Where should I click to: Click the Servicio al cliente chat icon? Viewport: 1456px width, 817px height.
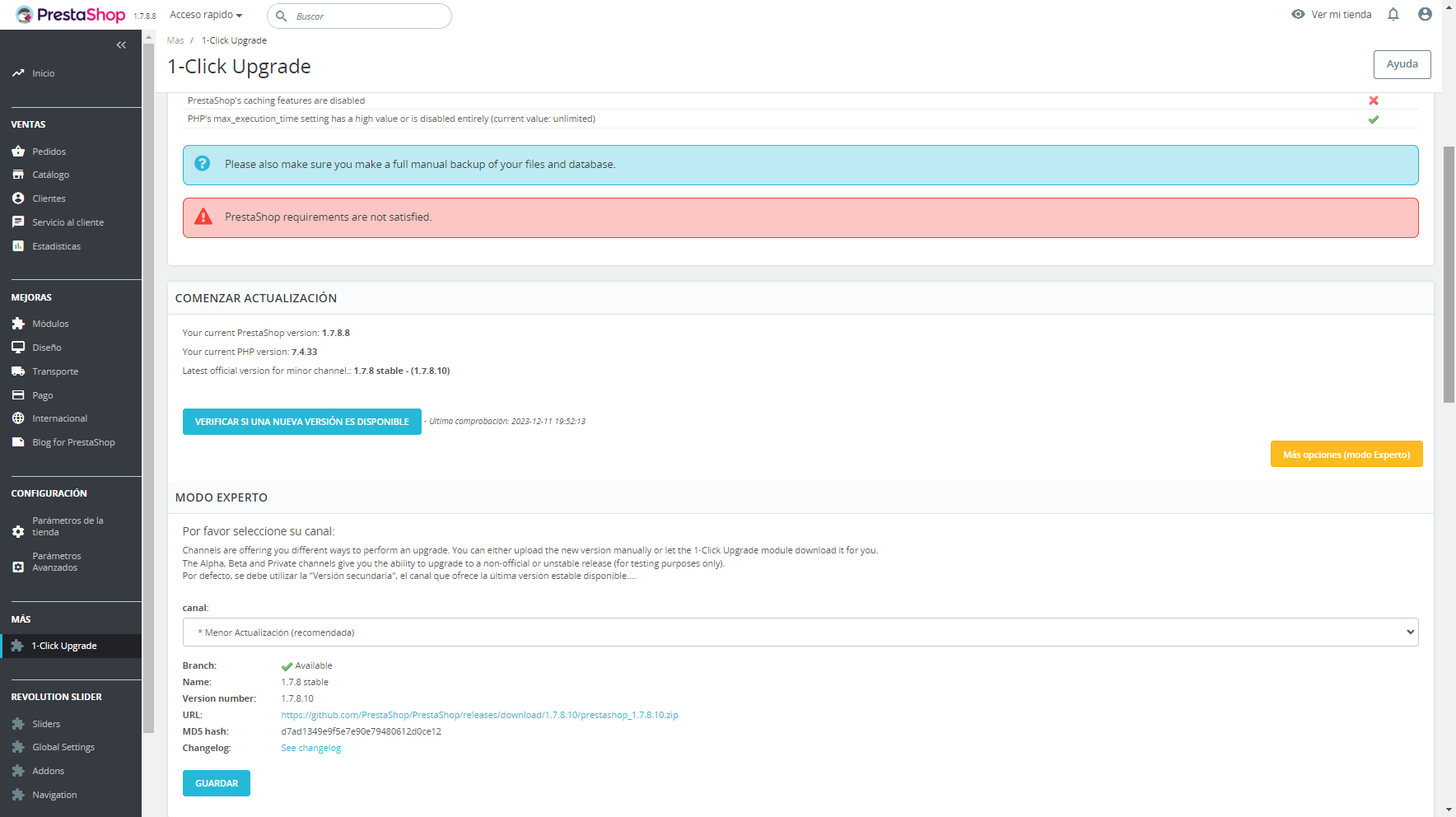click(x=18, y=222)
